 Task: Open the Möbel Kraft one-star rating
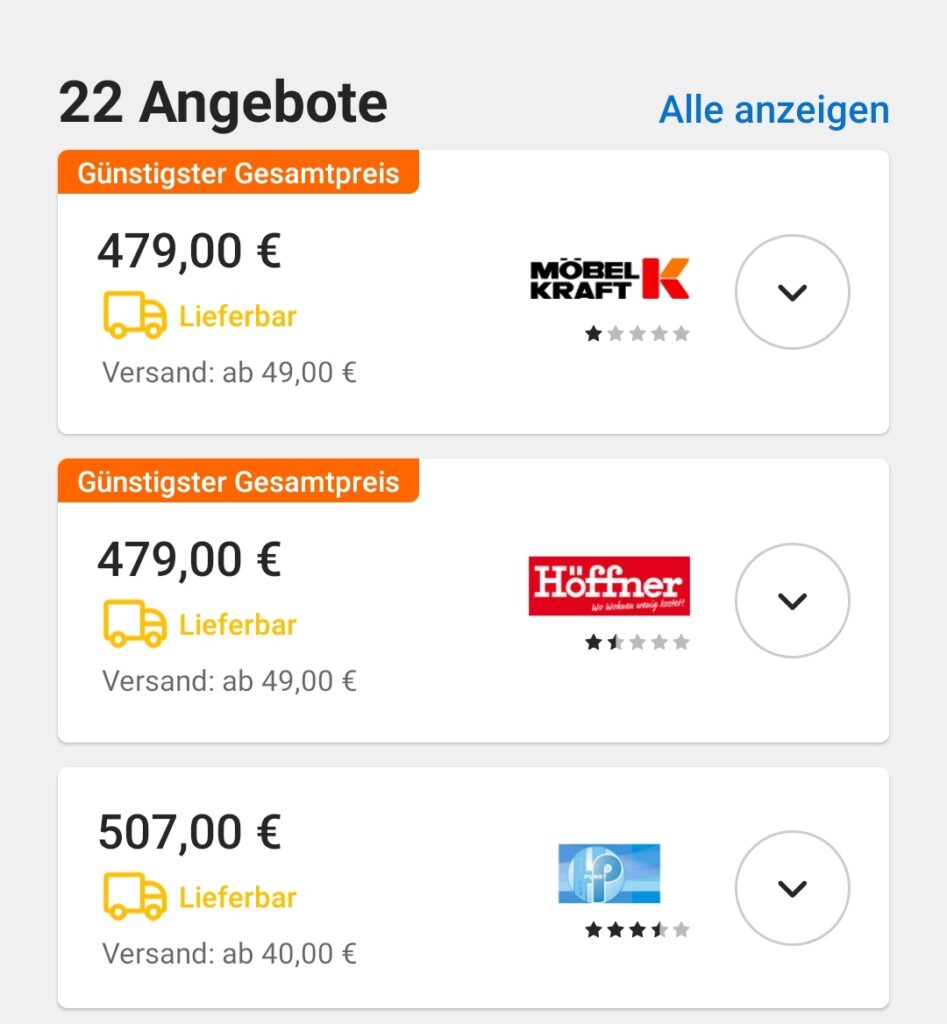[x=637, y=334]
